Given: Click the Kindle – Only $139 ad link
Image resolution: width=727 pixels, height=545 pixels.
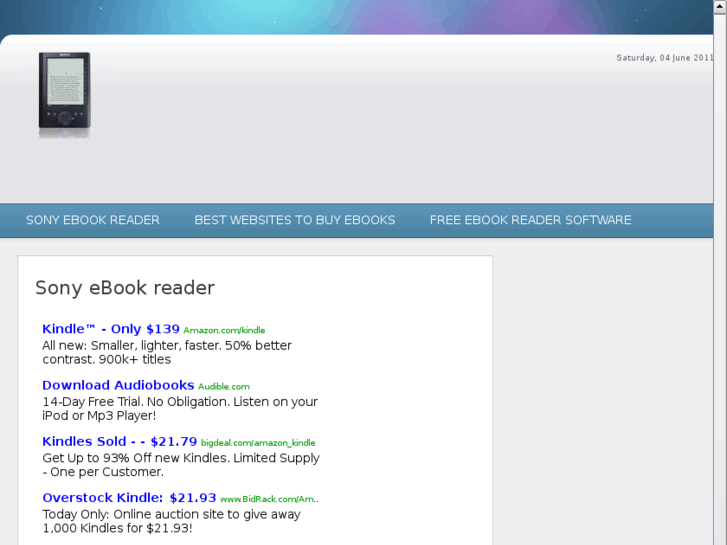Looking at the screenshot, I should tap(111, 329).
